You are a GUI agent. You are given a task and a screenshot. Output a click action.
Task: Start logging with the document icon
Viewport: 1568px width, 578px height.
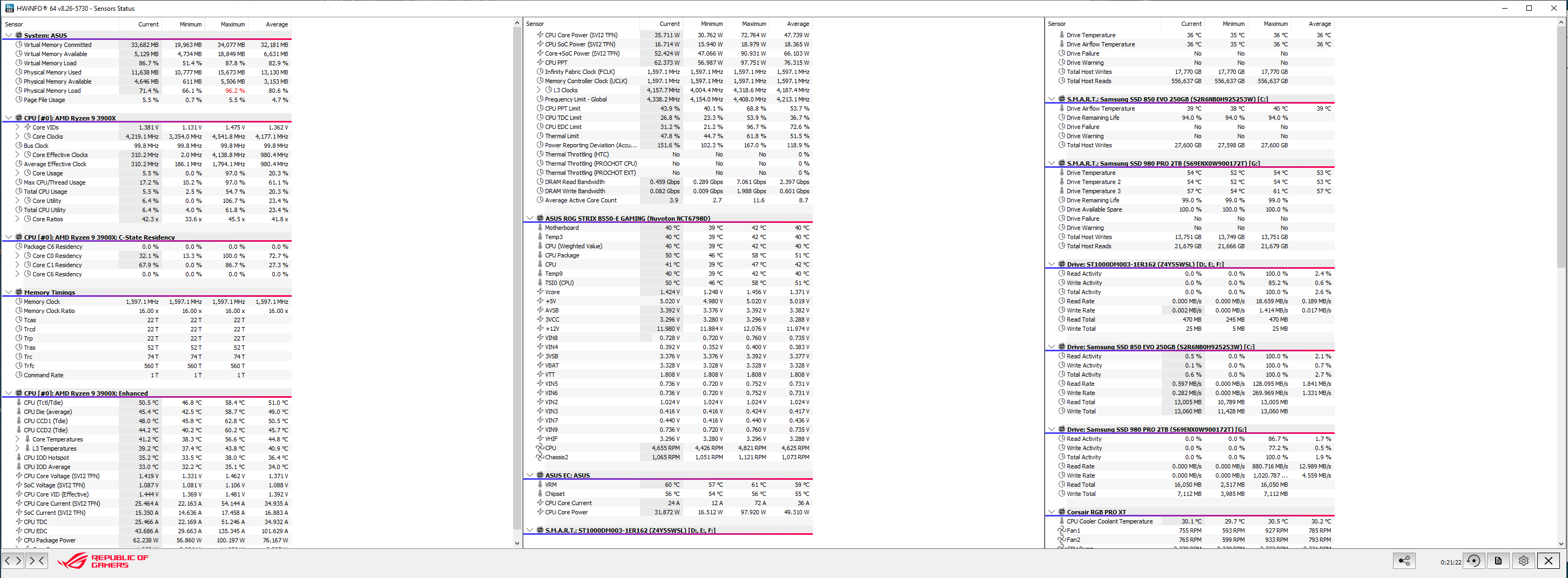(x=1498, y=561)
